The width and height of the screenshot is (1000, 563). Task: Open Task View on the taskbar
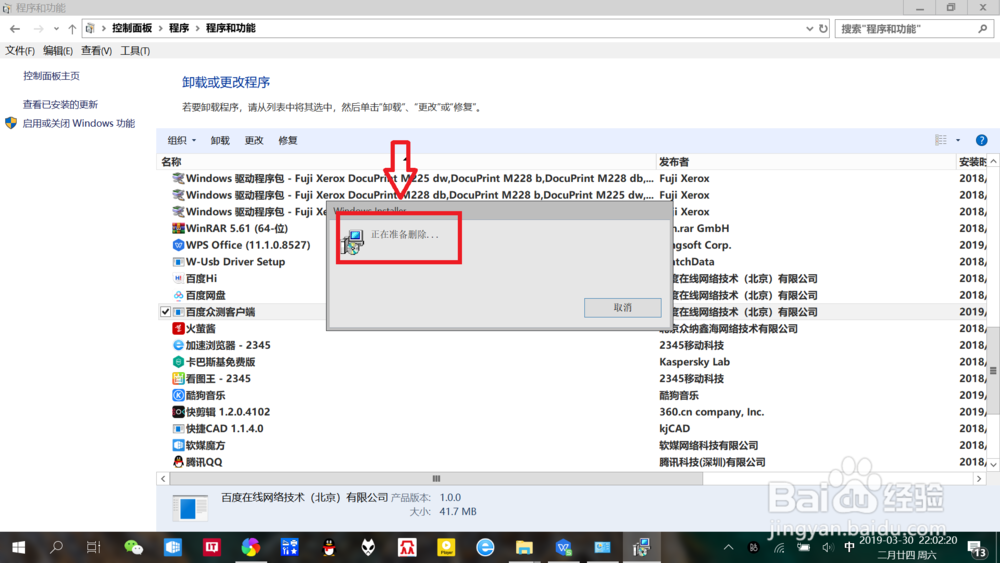tap(94, 547)
